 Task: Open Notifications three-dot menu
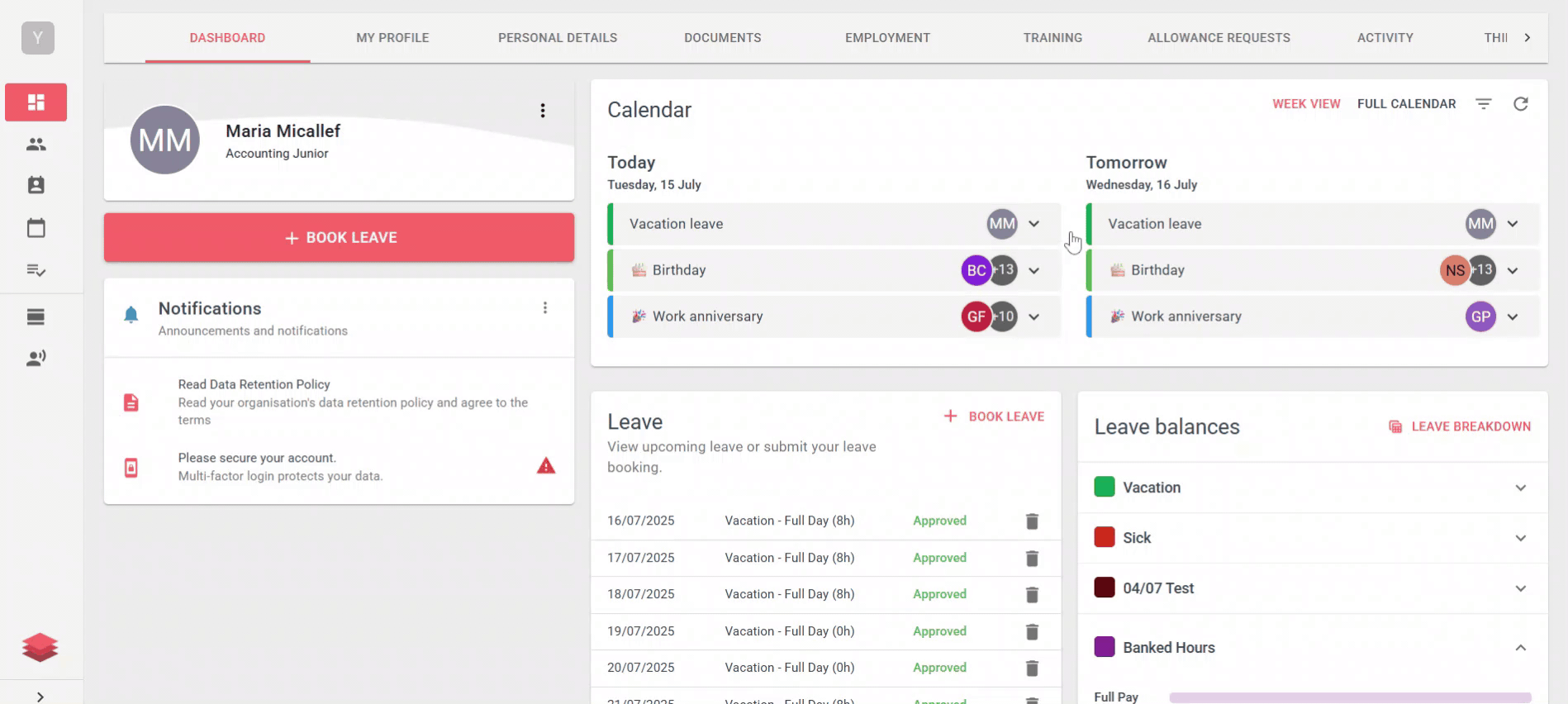pyautogui.click(x=545, y=307)
